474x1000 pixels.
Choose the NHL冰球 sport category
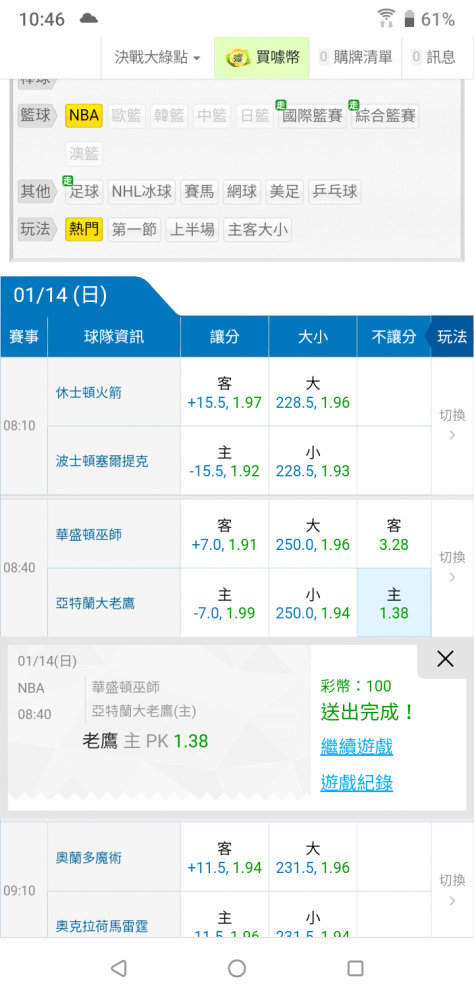tap(142, 191)
